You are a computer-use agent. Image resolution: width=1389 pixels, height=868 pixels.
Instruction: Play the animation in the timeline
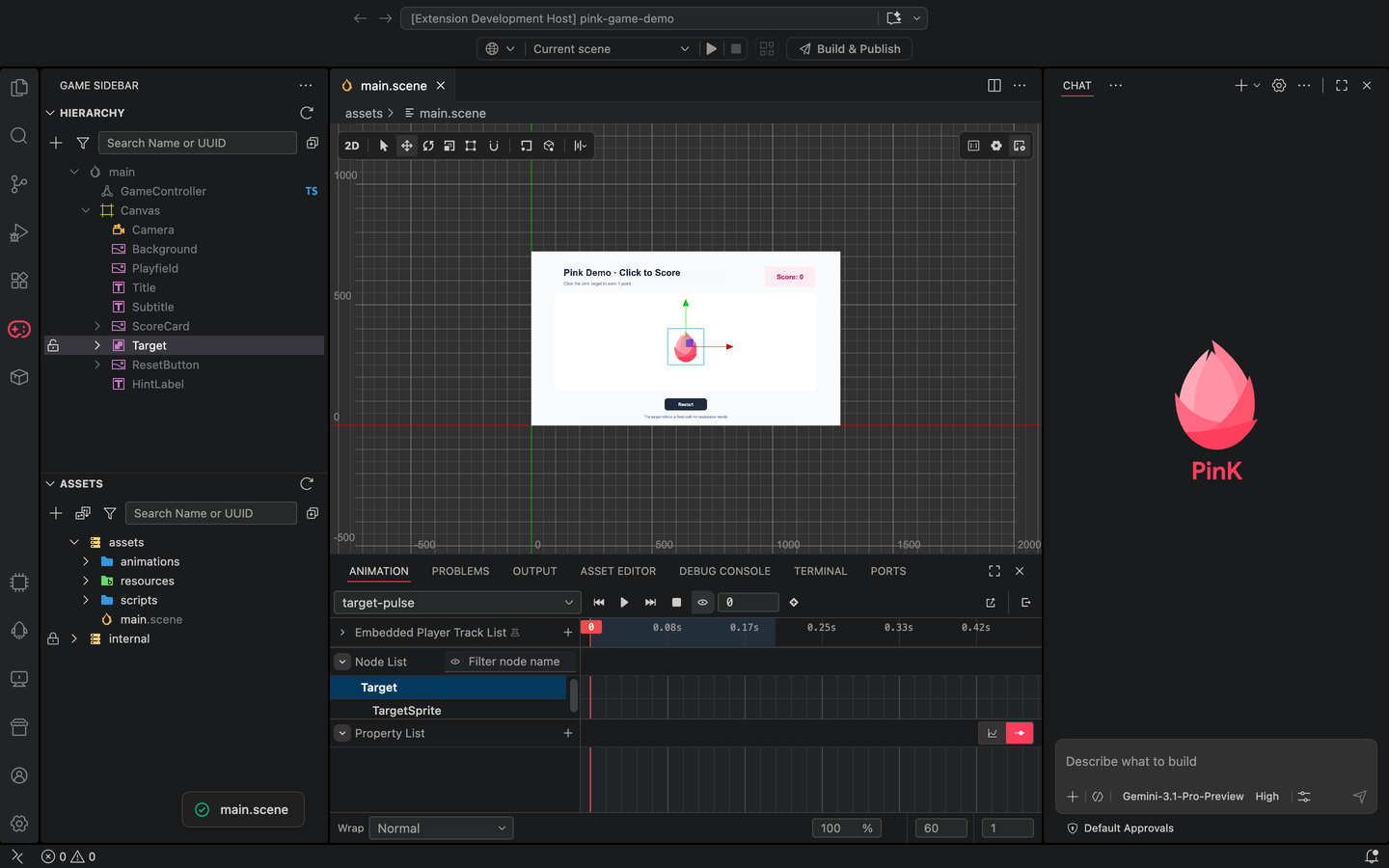(624, 602)
